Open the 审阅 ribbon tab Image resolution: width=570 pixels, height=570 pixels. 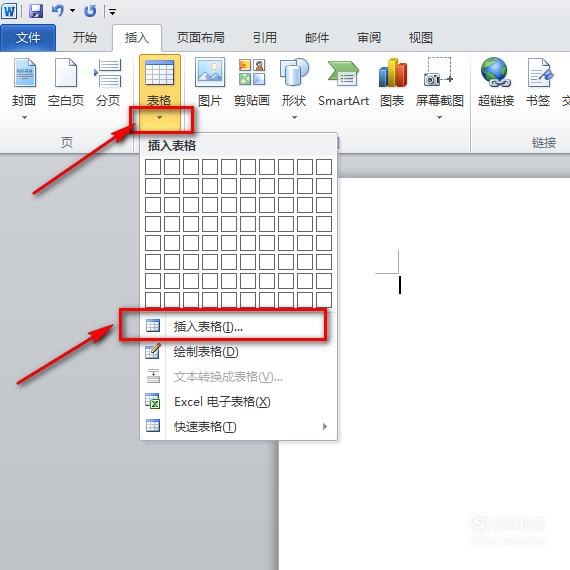point(369,37)
